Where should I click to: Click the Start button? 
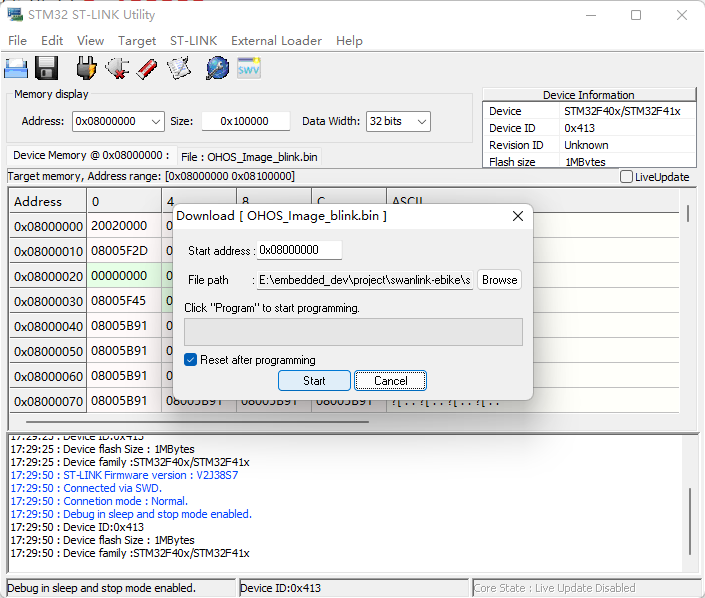pyautogui.click(x=314, y=381)
